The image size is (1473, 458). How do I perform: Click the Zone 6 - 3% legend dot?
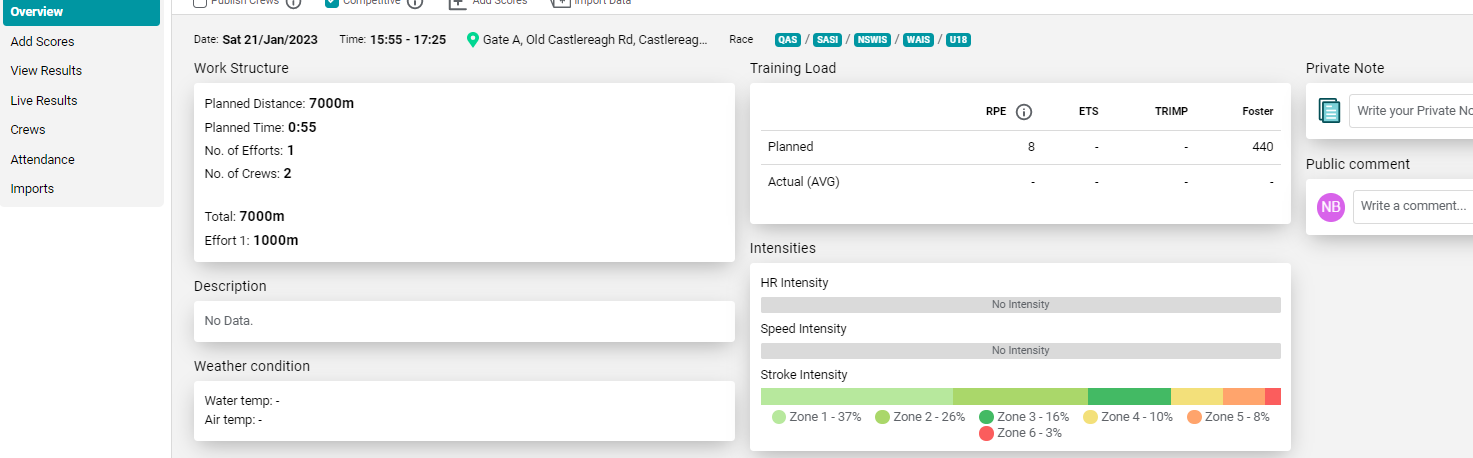(986, 433)
